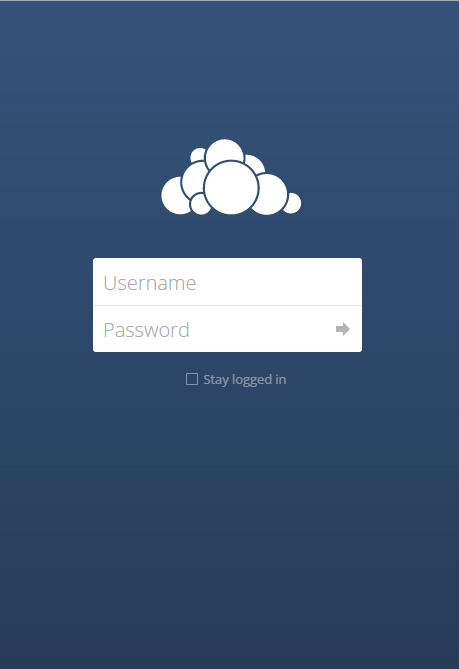Focus the Username input field

(227, 282)
